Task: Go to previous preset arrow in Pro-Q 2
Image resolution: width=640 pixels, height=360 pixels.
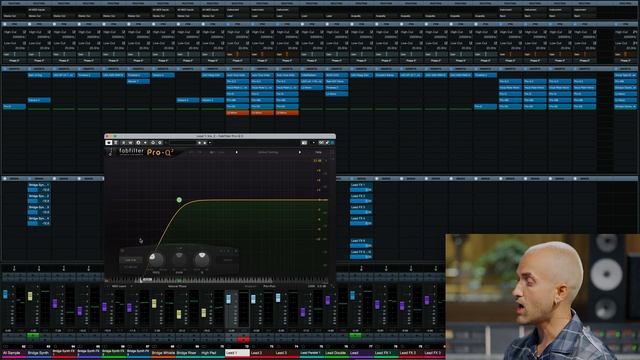Action: [237, 152]
